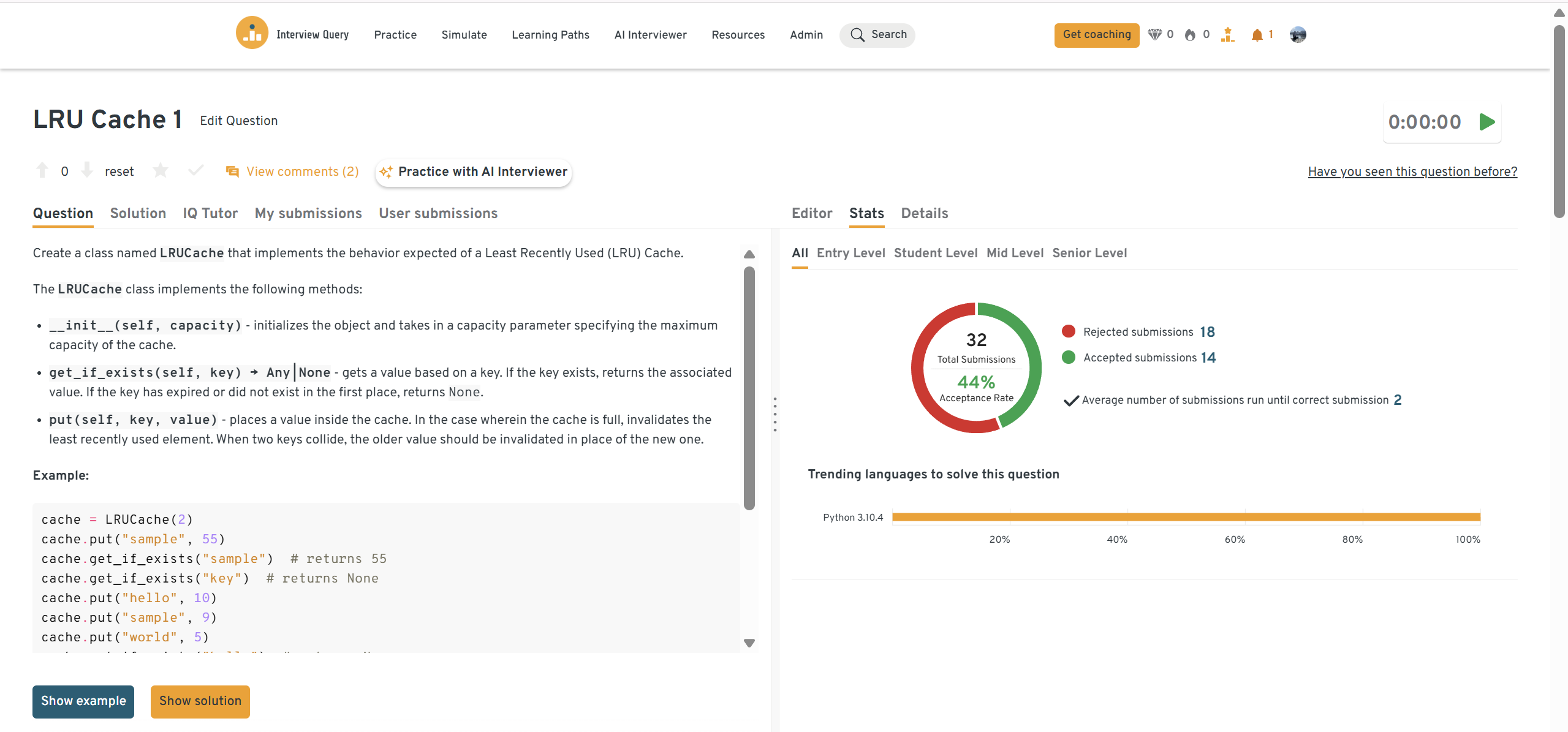Open the Practice menu
Screen dimensions: 1568x732
pos(395,35)
